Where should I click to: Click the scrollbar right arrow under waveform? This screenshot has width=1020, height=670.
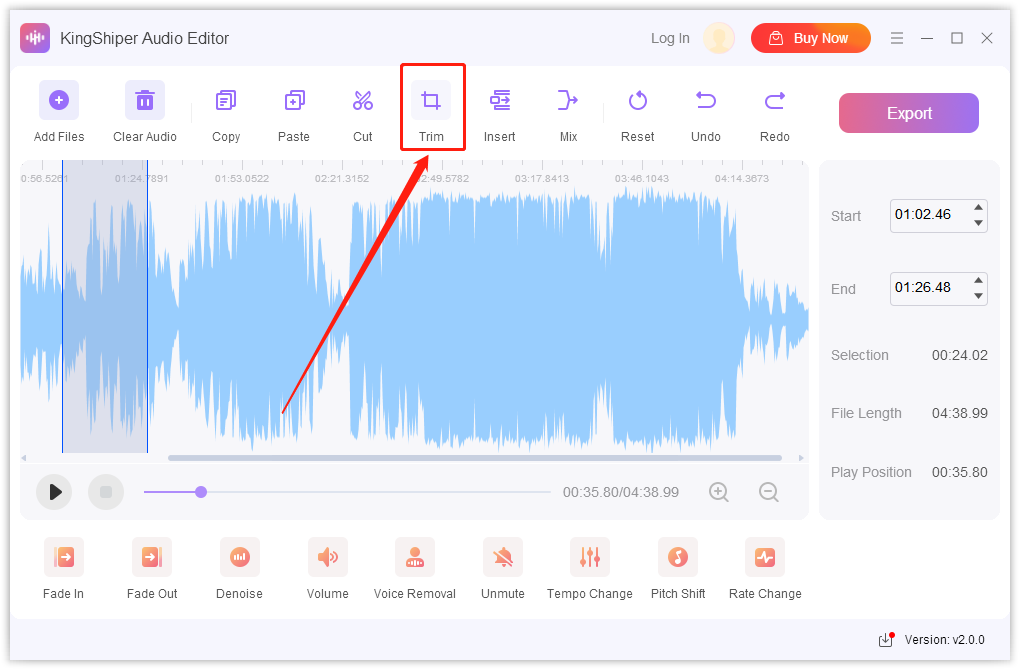801,458
